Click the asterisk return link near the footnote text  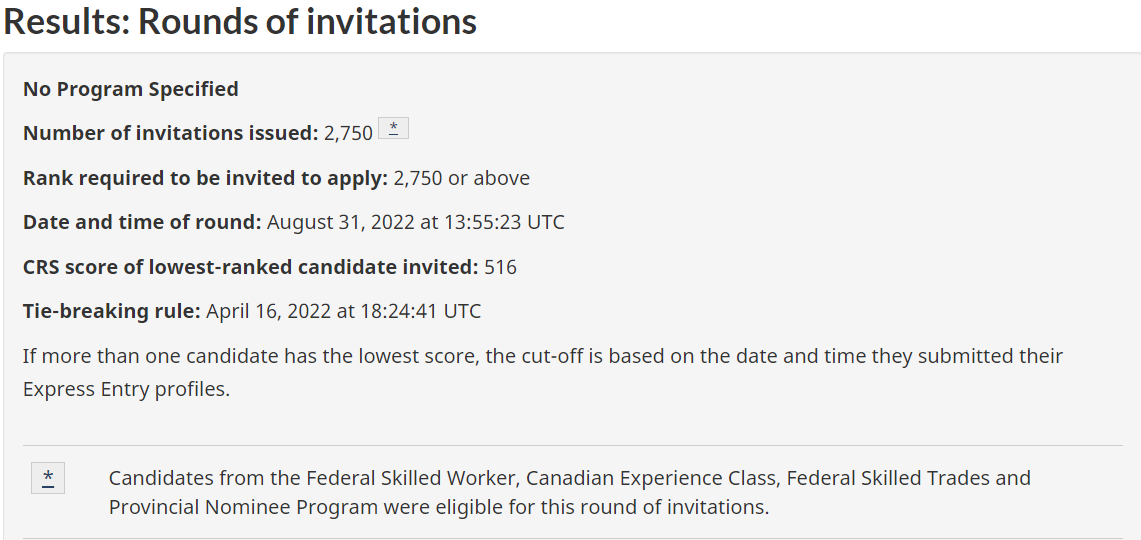[x=48, y=478]
